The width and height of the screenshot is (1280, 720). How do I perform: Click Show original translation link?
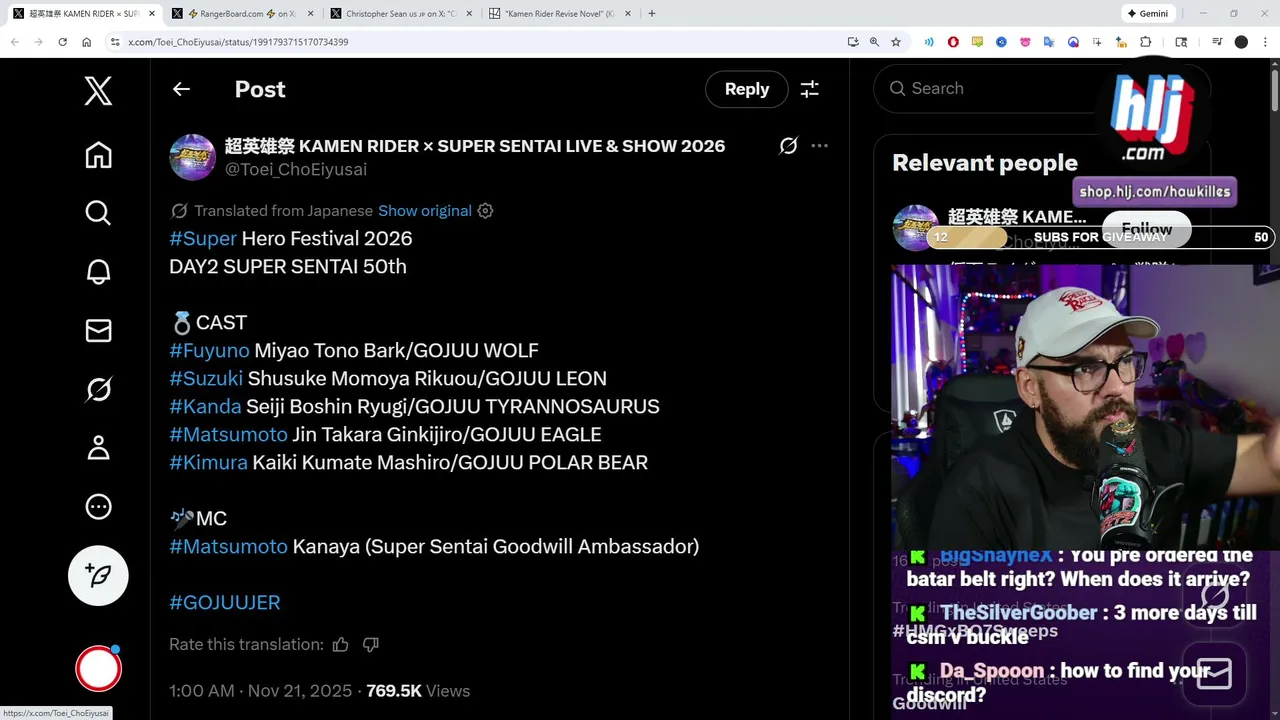point(425,211)
